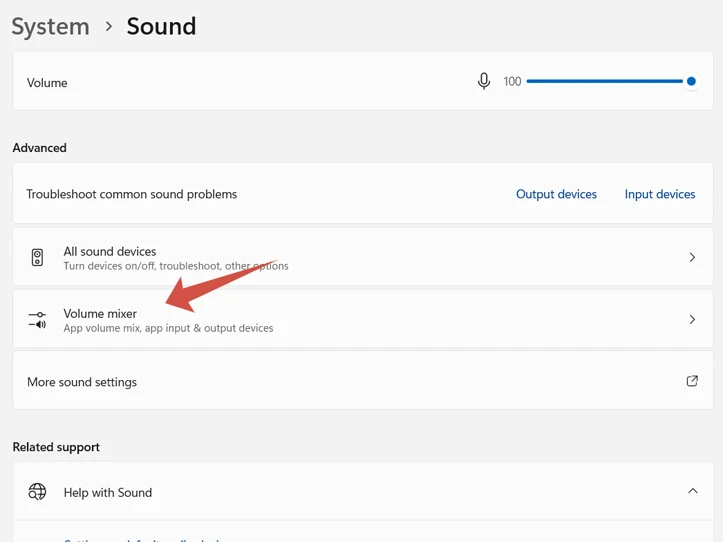Click the input volume slider handle
This screenshot has width=723, height=542.
coord(691,81)
